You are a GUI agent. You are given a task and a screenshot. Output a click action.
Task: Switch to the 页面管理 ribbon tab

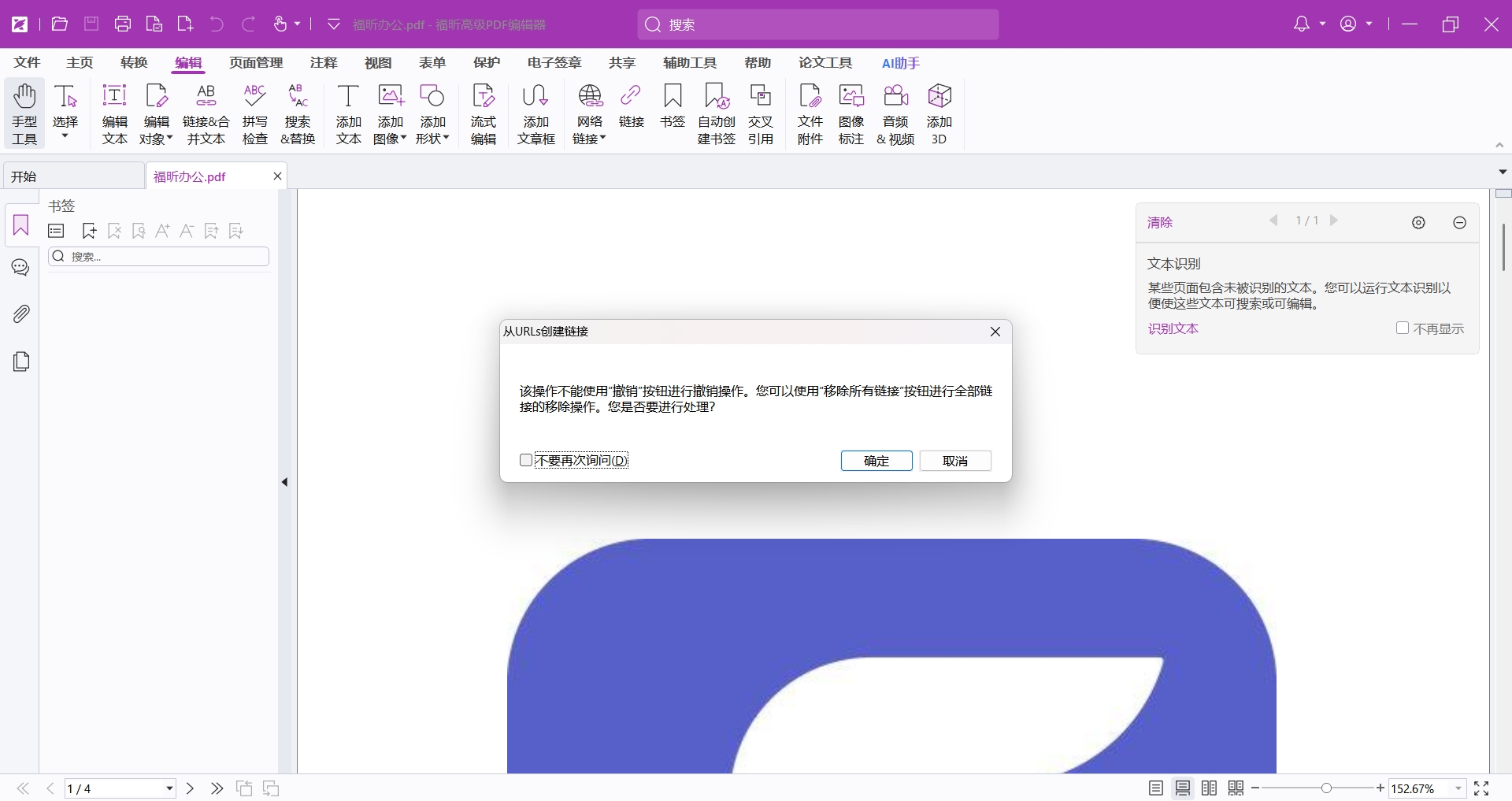[256, 63]
